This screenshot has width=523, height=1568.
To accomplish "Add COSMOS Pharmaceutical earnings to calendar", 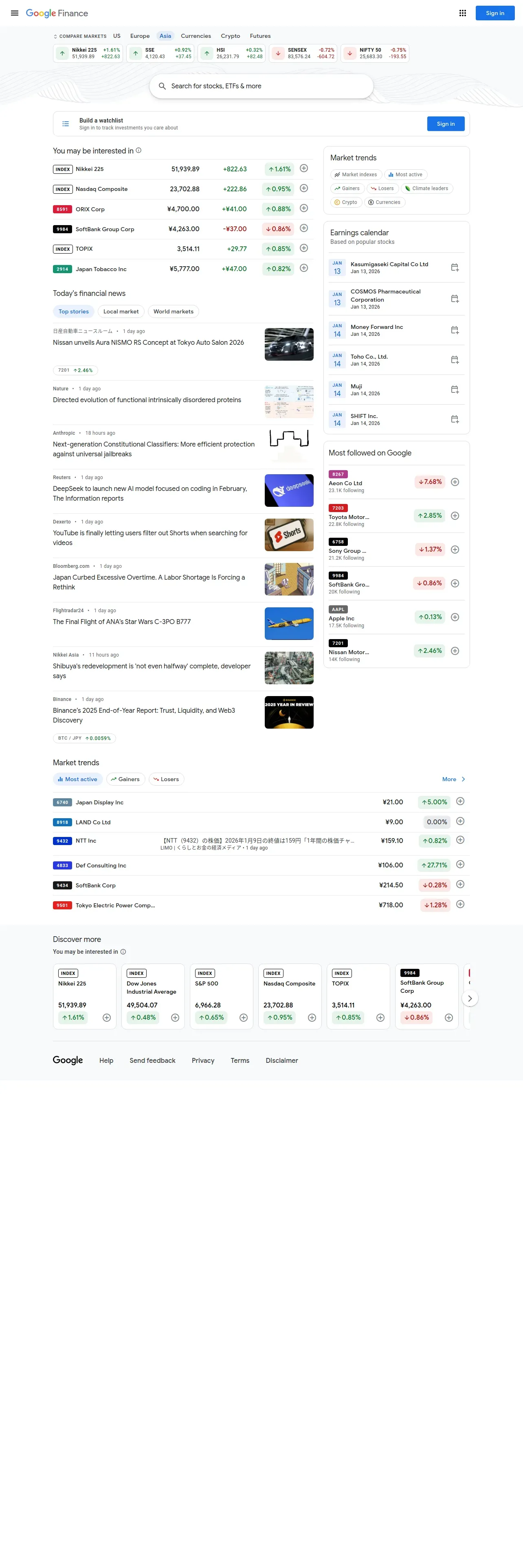I will [x=455, y=299].
